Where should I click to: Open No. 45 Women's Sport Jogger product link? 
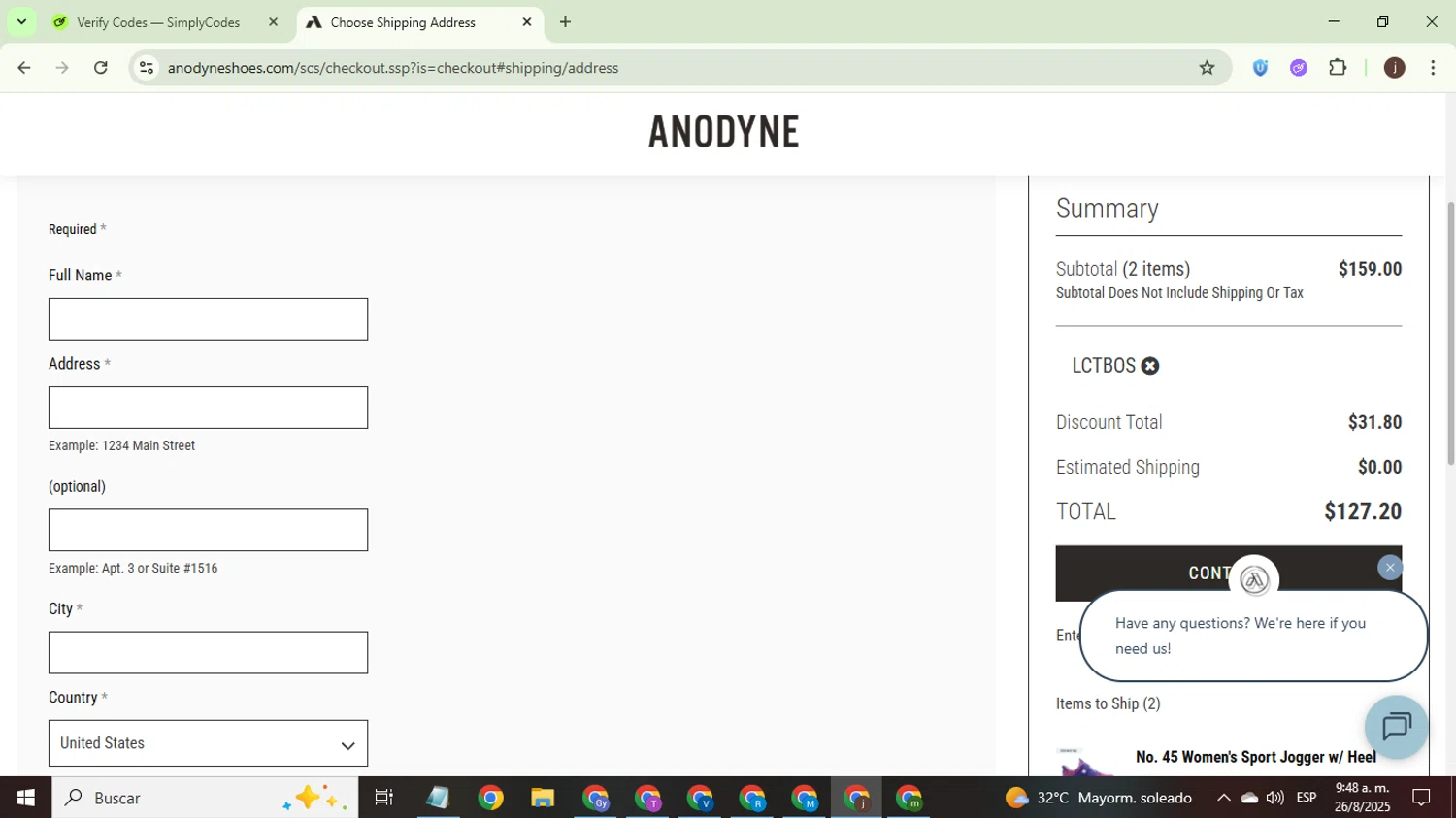pos(1255,757)
